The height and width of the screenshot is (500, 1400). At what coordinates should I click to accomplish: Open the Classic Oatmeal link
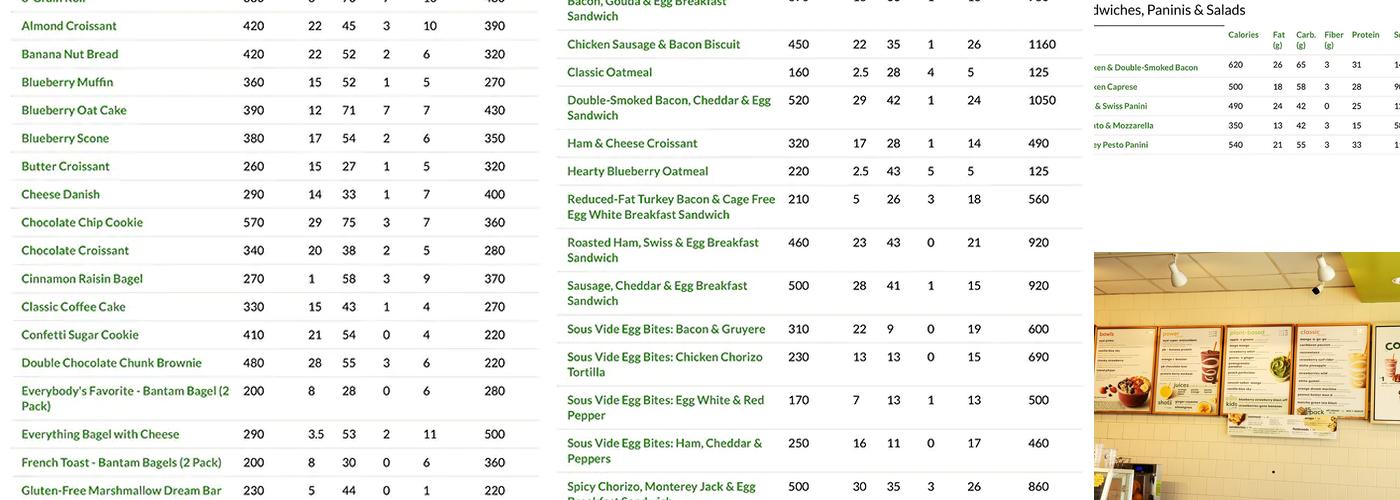pos(610,72)
